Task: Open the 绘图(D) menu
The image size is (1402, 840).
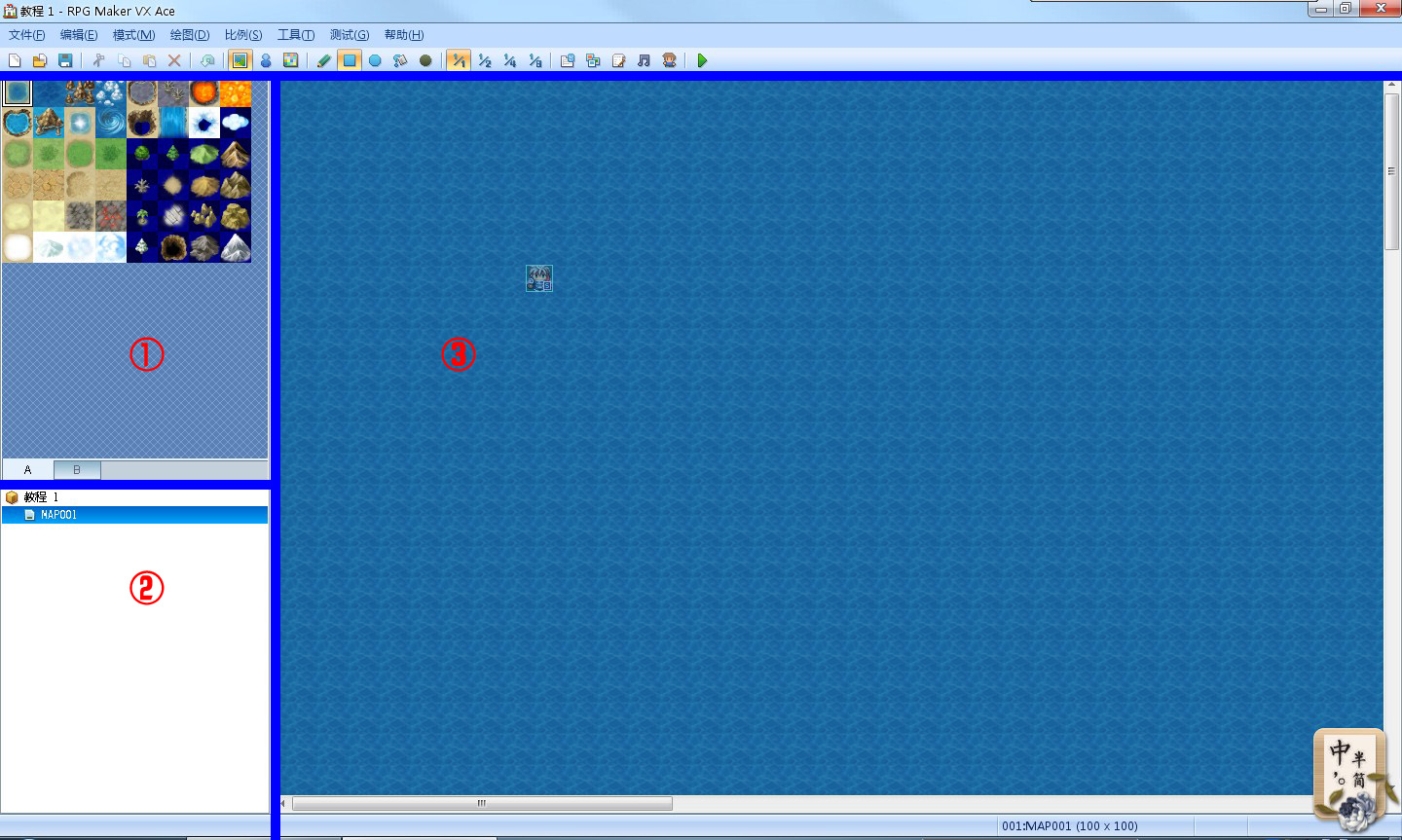Action: click(x=190, y=35)
